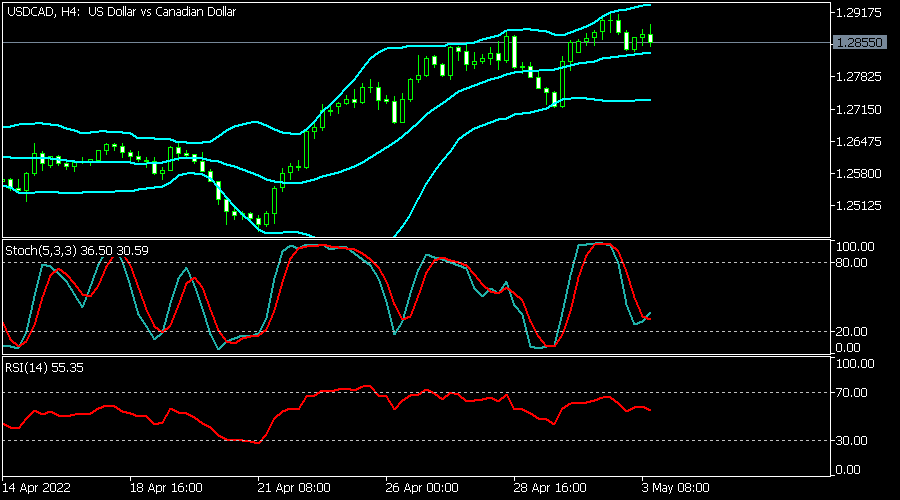Image resolution: width=900 pixels, height=500 pixels.
Task: Click the 26 Apr 00:00 date label
Action: 422,488
